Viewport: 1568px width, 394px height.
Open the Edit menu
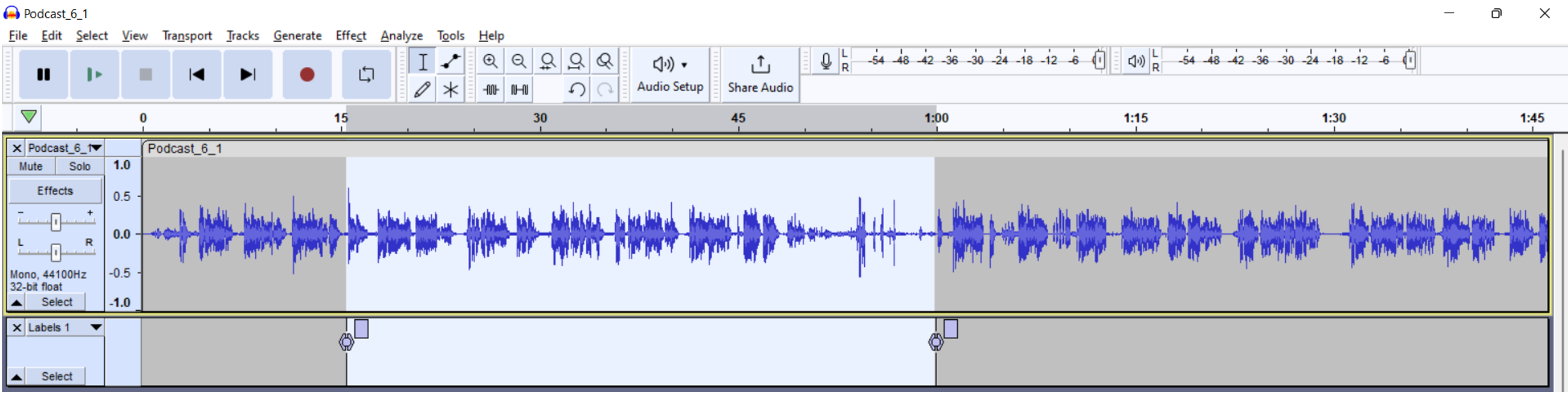52,36
